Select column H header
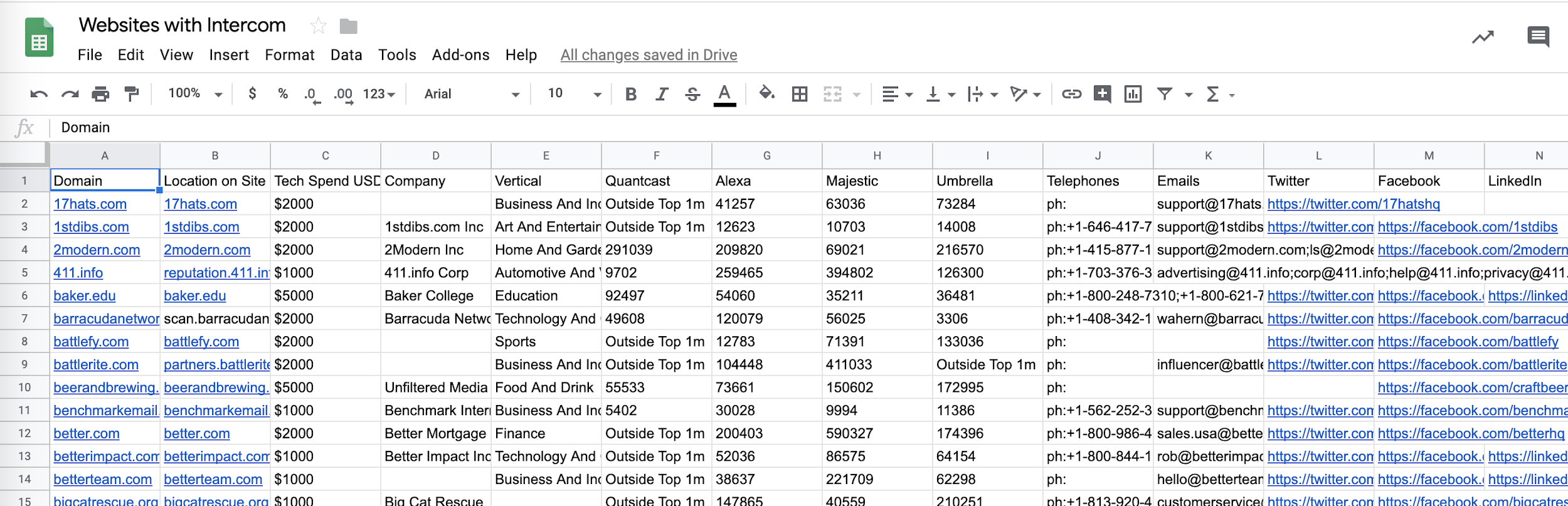The height and width of the screenshot is (506, 1568). 877,155
